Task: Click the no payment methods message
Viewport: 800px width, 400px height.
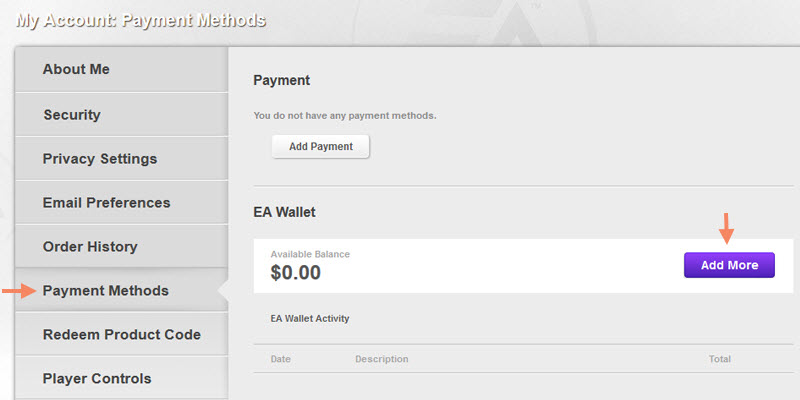Action: (x=345, y=116)
